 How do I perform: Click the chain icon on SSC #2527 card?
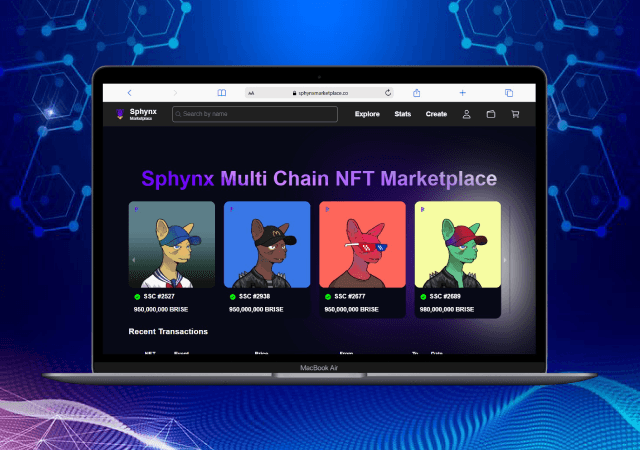pos(136,209)
